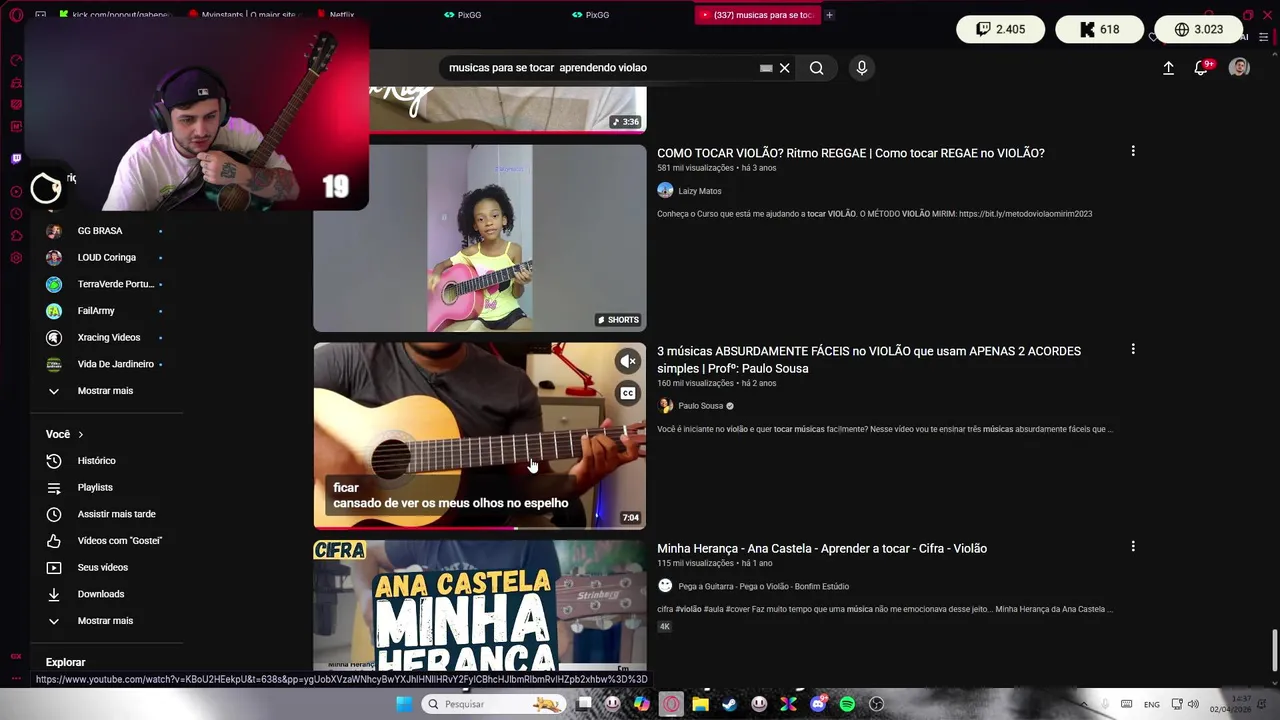Play the Ana Castela Minha Herança thumbnail
The width and height of the screenshot is (1280, 720).
pyautogui.click(x=480, y=605)
